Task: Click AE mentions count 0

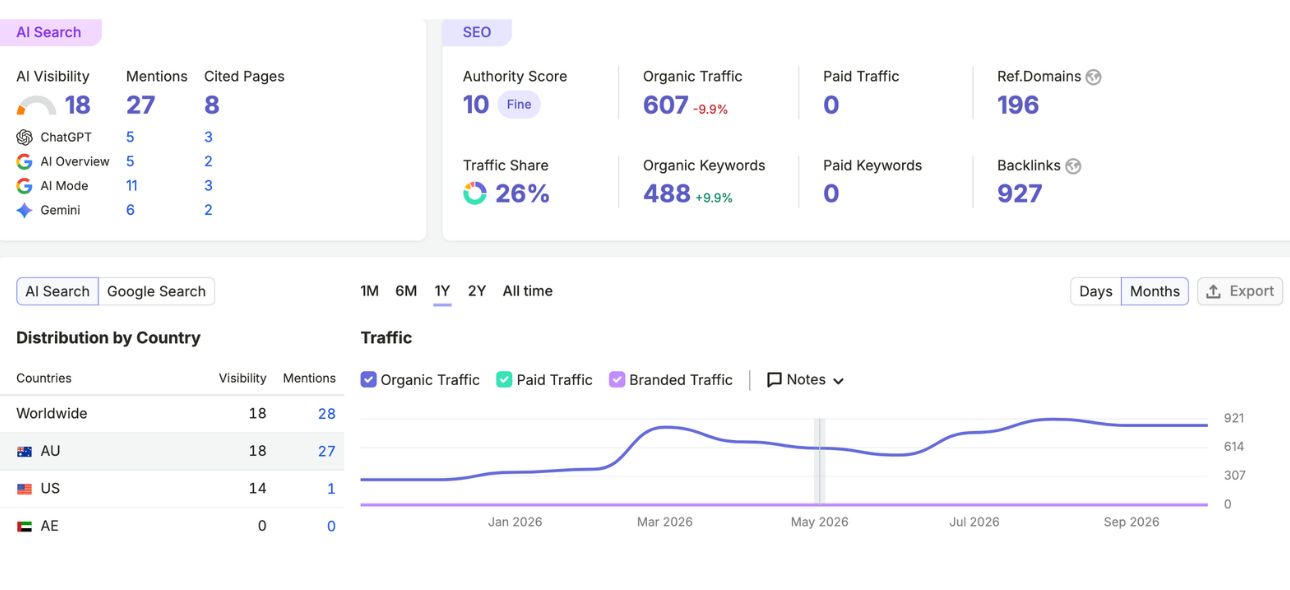Action: pos(331,526)
